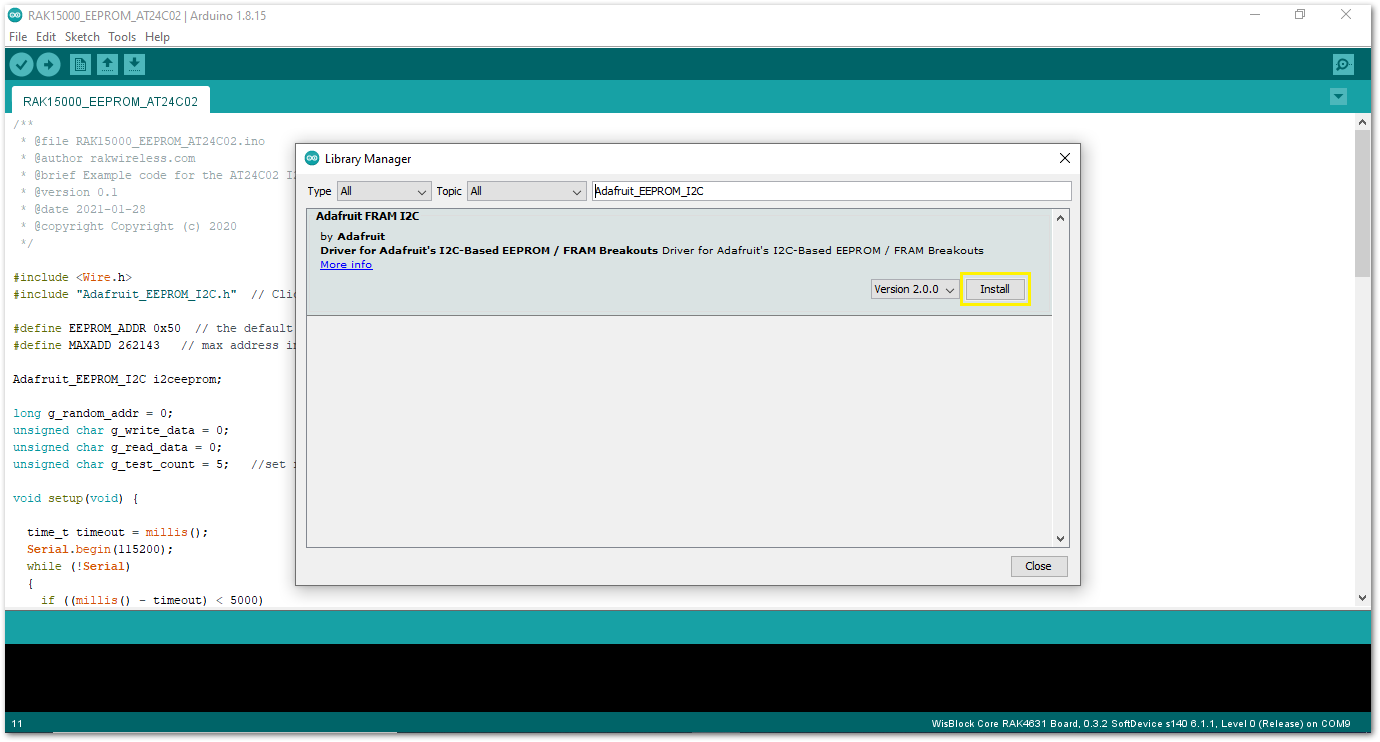The height and width of the screenshot is (742, 1380).
Task: Click the More info link
Action: click(x=346, y=265)
